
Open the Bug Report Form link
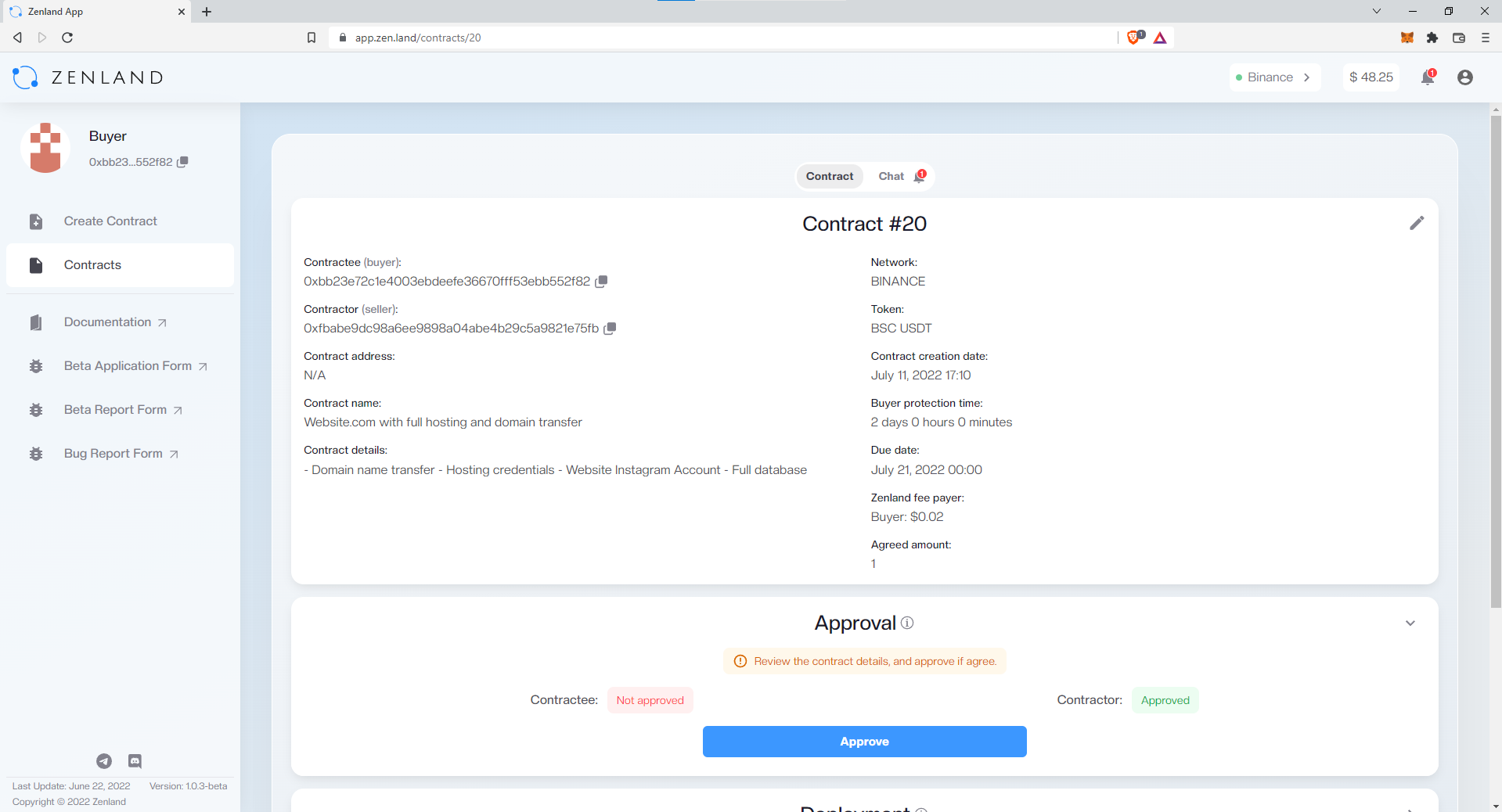coord(121,454)
